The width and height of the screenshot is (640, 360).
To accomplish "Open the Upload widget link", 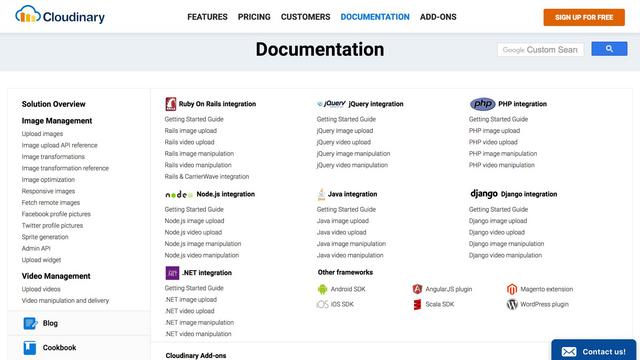I will pos(41,260).
